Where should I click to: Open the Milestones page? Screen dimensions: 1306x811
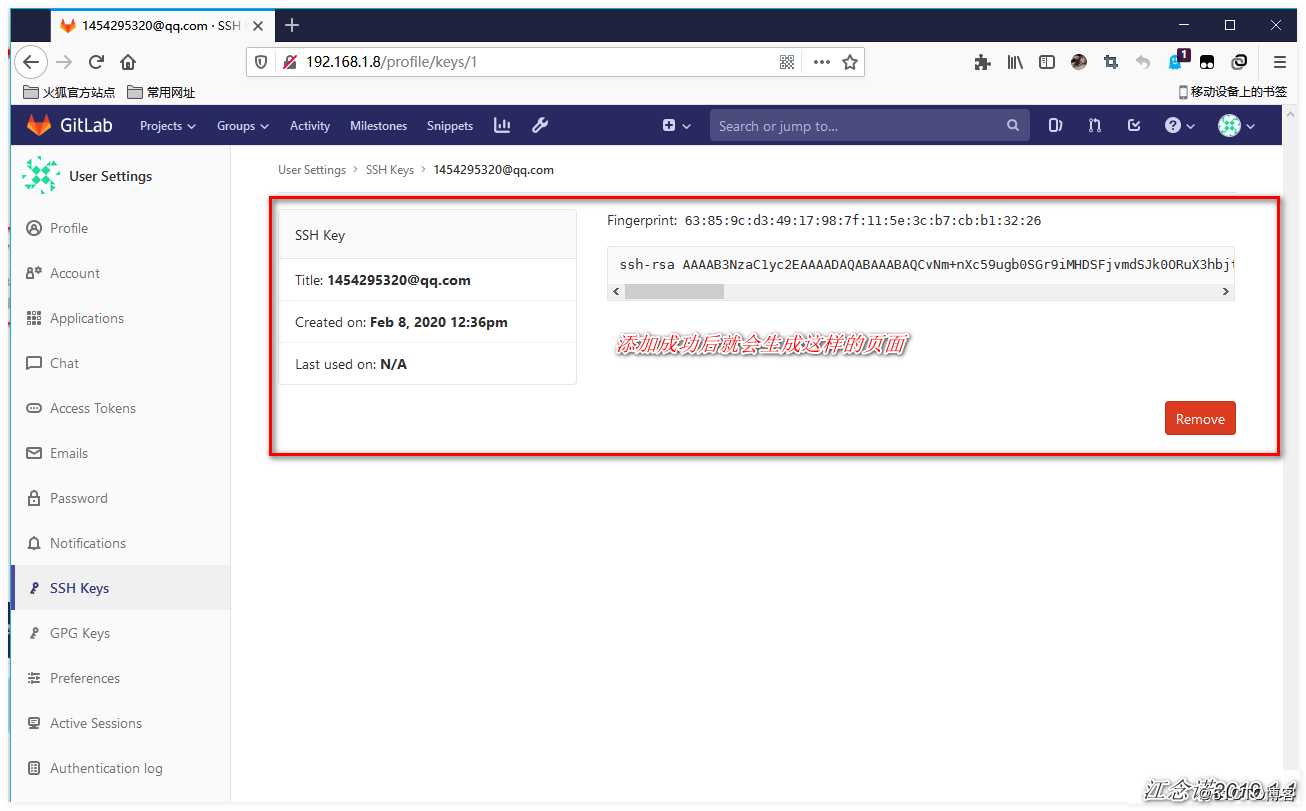click(379, 126)
